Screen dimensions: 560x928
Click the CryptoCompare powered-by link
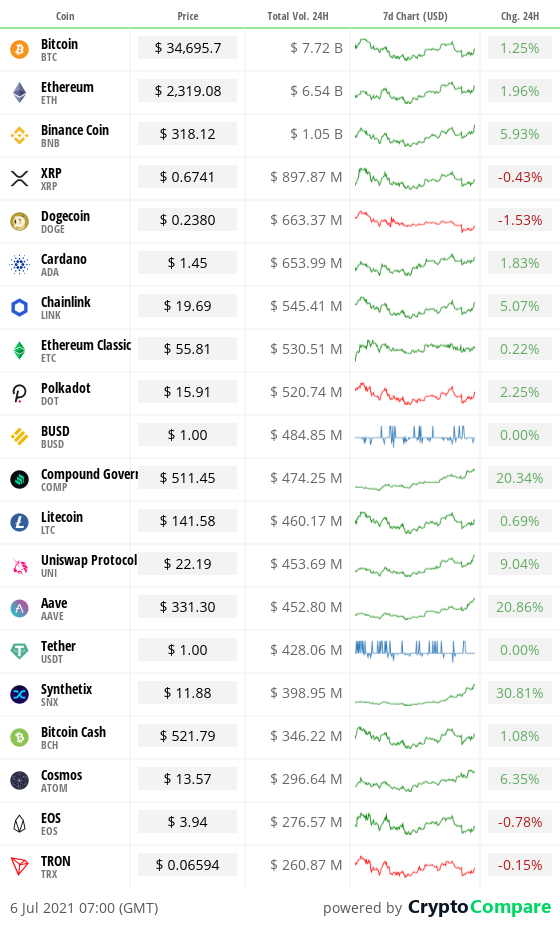click(479, 907)
